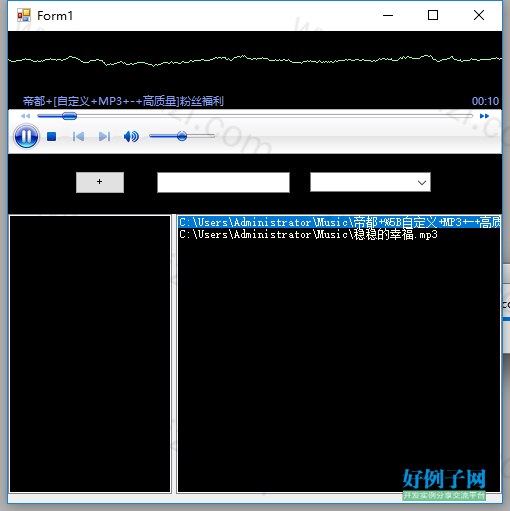Stop the current track
This screenshot has height=511, width=510.
coord(51,136)
